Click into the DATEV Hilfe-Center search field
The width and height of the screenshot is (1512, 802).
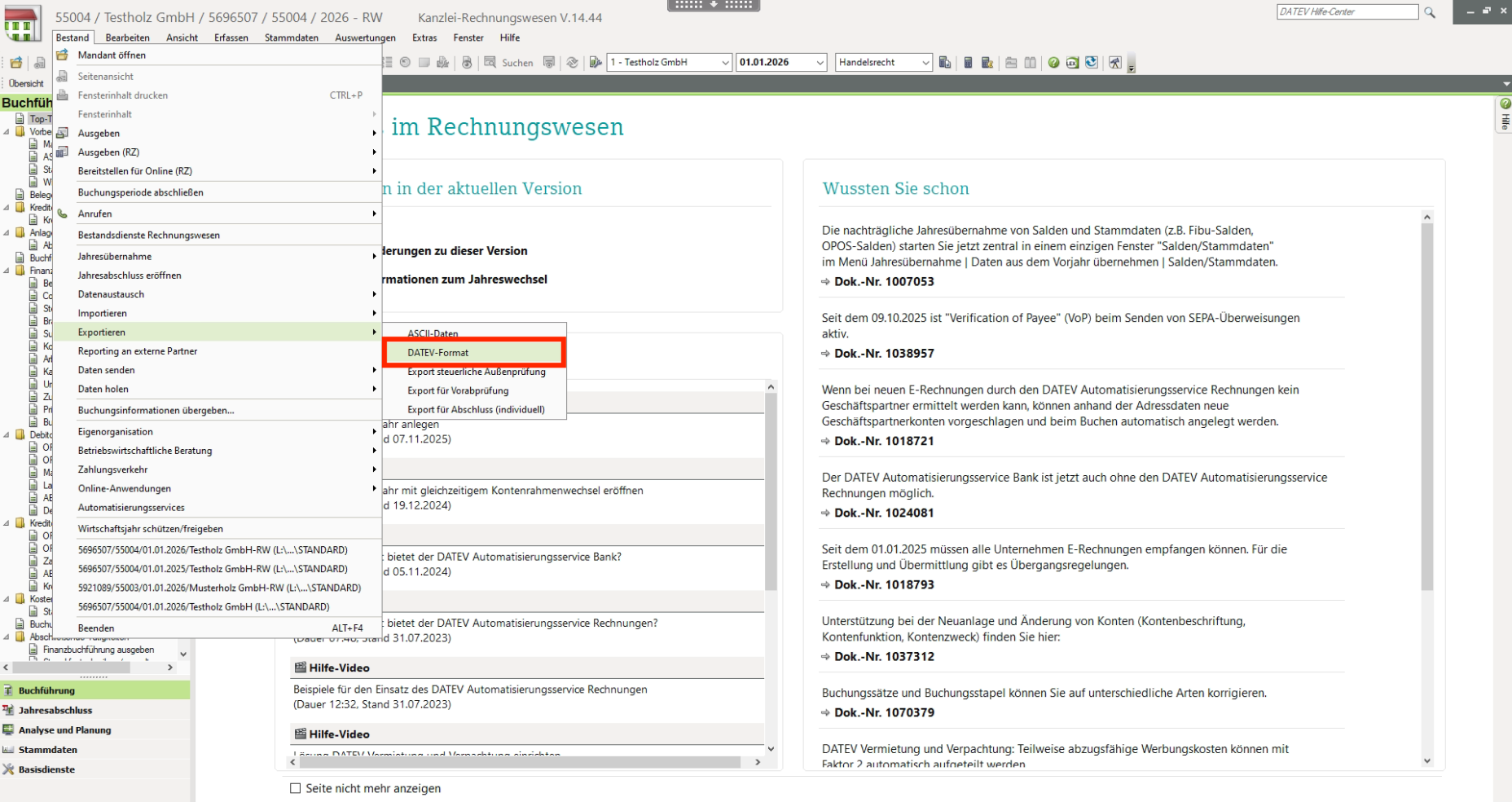coord(1347,11)
